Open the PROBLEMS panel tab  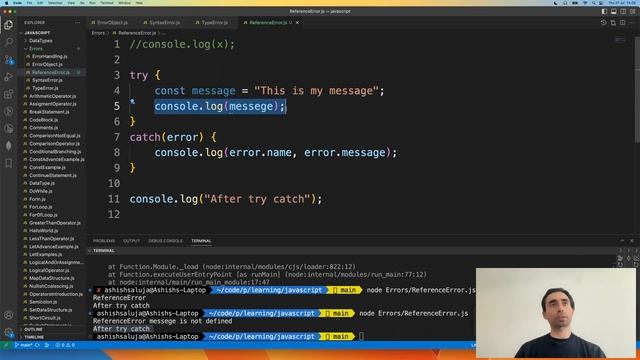coord(104,241)
